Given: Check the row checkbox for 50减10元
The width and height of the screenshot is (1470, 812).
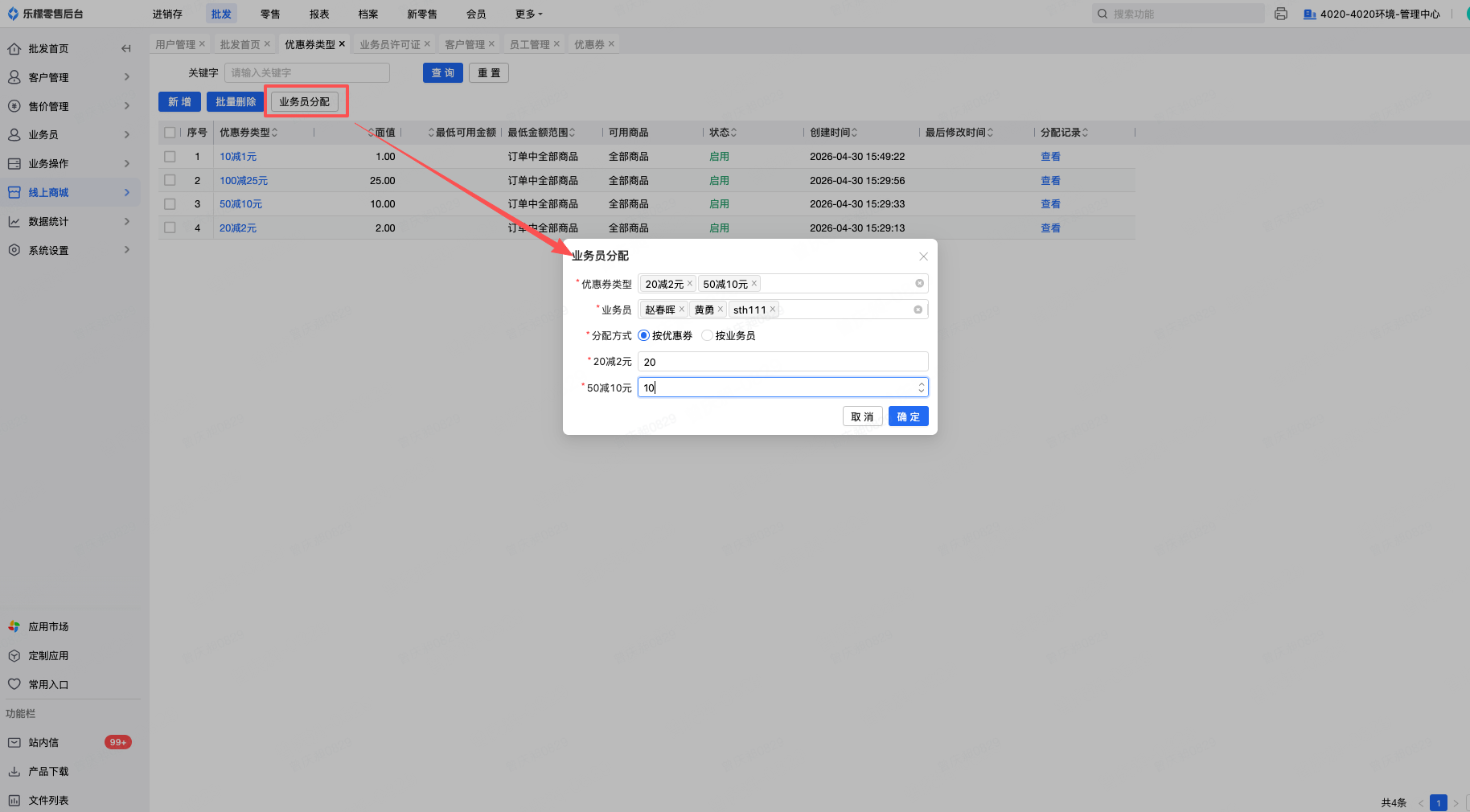Looking at the screenshot, I should click(x=170, y=204).
